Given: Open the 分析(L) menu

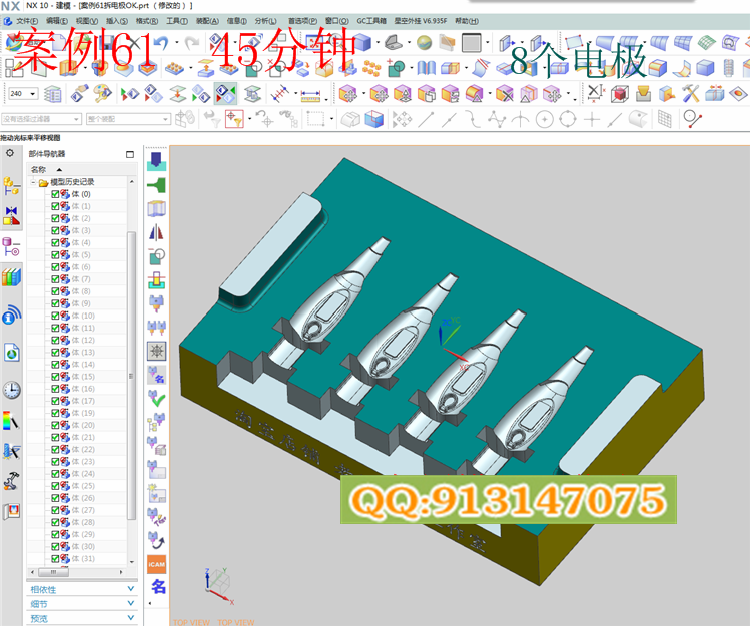Looking at the screenshot, I should tap(265, 21).
